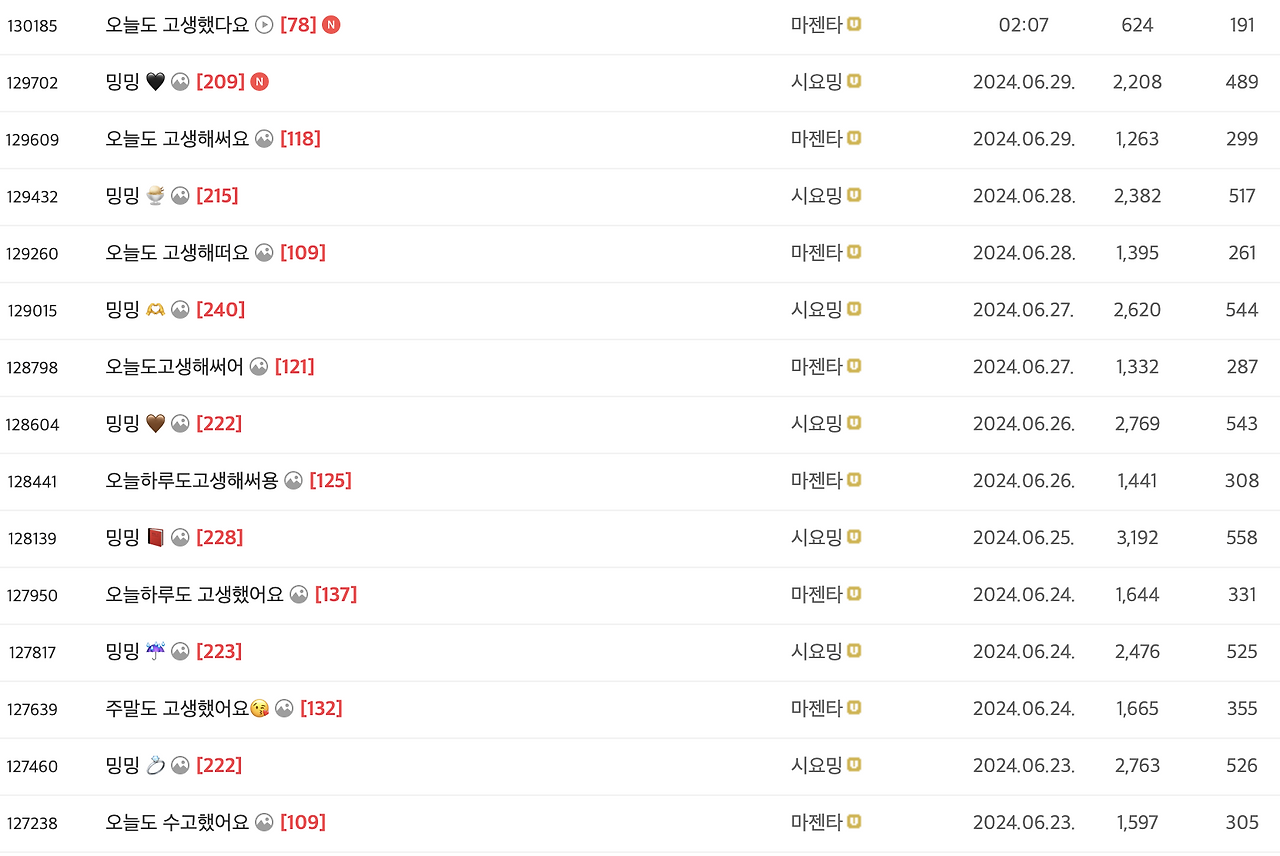The width and height of the screenshot is (1280, 856).
Task: Click the membership badge next to 시요밍 on post 129702
Action: click(x=854, y=81)
